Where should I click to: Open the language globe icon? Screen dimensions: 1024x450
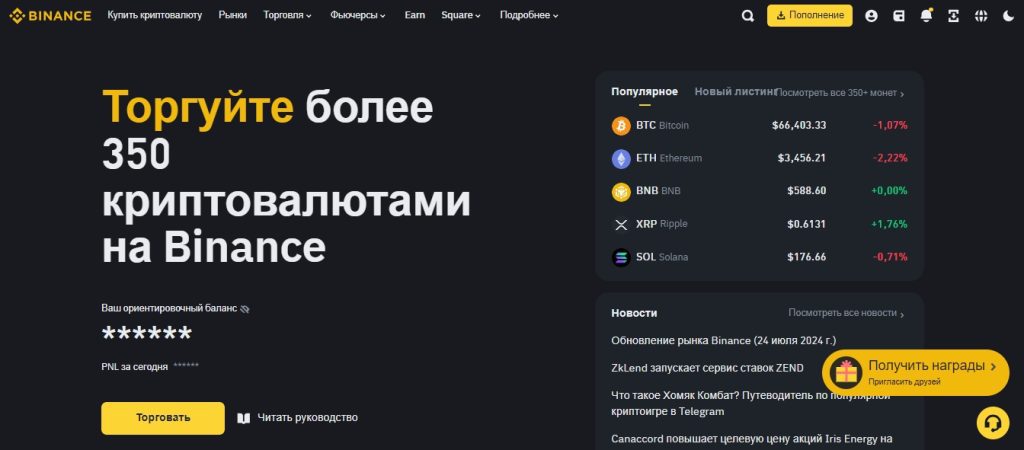[981, 16]
